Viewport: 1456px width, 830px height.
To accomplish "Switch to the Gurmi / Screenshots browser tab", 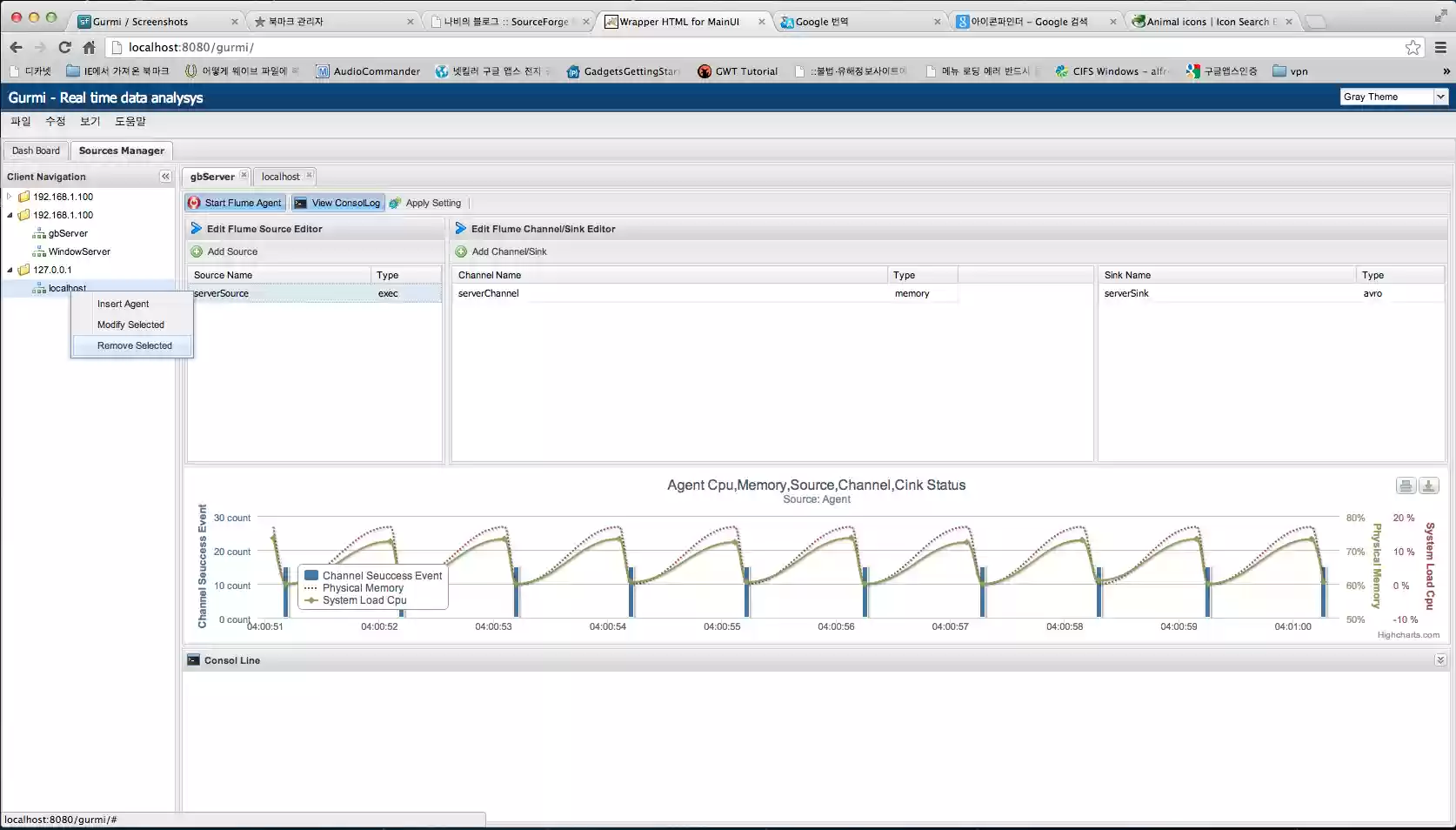I will pos(157,22).
